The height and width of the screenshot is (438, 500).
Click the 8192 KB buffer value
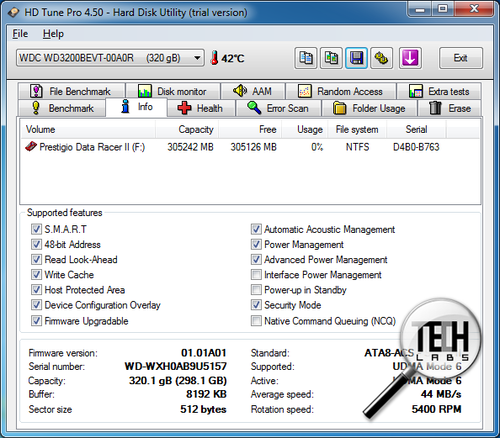click(x=206, y=394)
